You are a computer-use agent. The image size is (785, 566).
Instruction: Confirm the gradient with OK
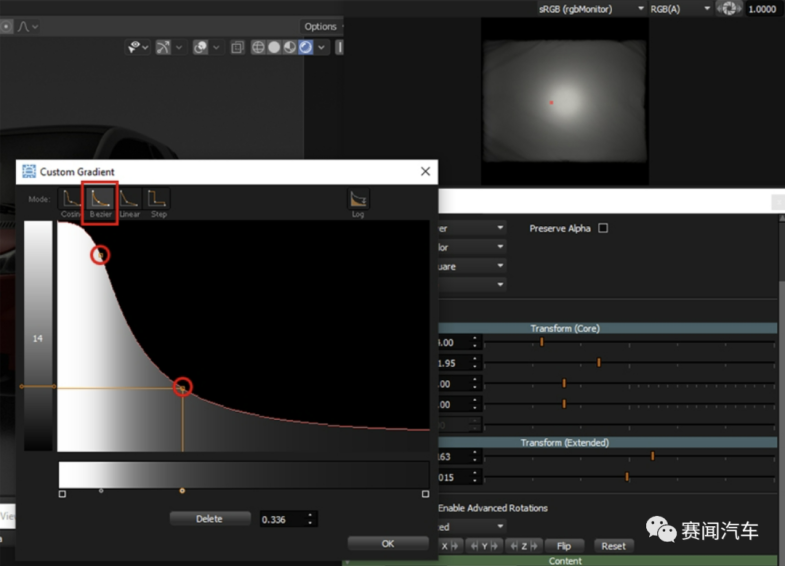pyautogui.click(x=388, y=544)
